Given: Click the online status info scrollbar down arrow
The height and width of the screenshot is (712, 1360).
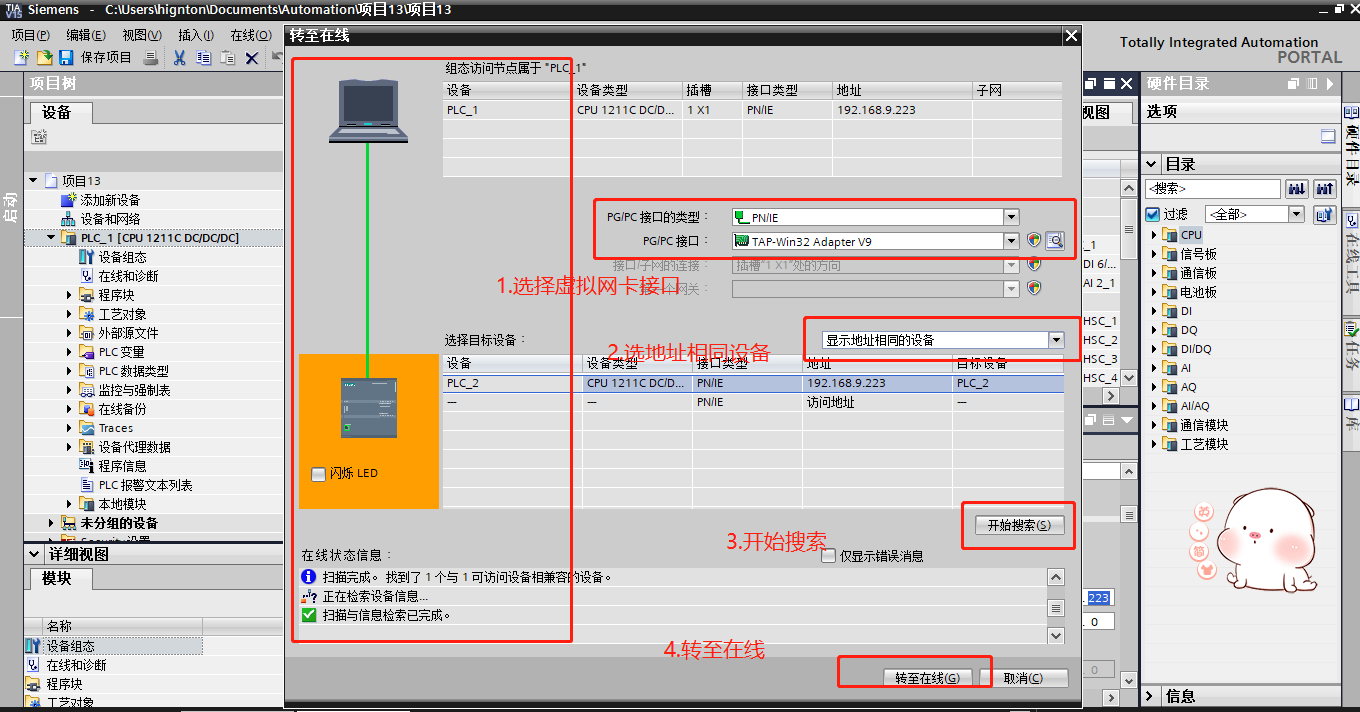Looking at the screenshot, I should point(1056,635).
